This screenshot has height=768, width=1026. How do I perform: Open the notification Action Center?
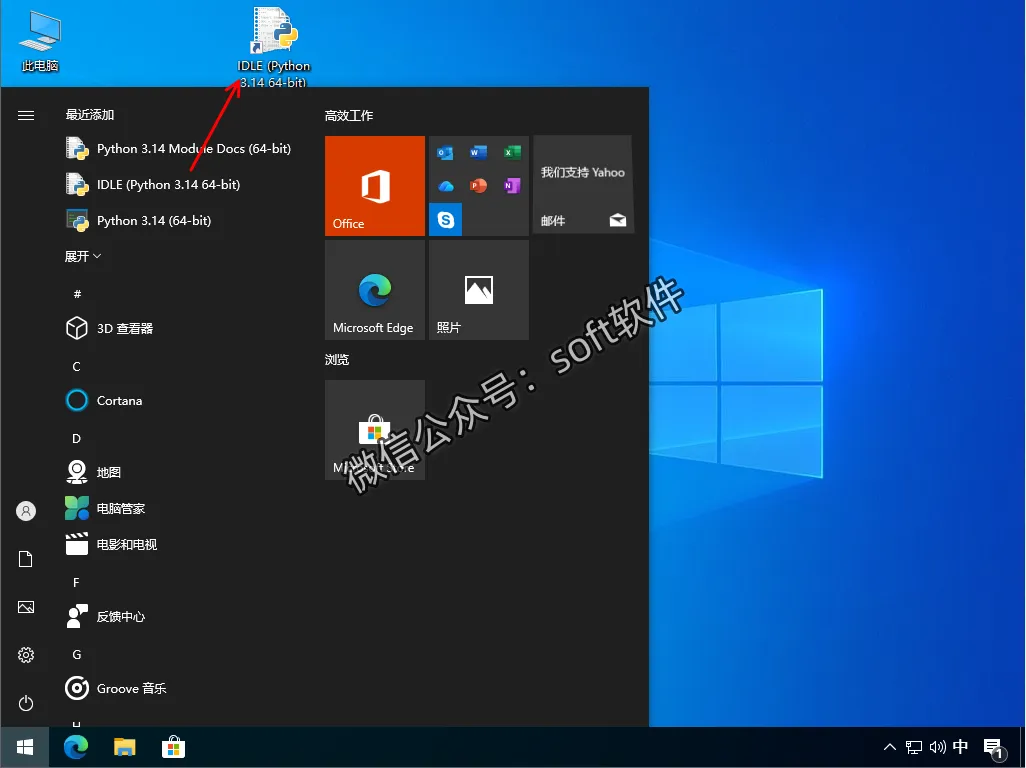[x=993, y=748]
